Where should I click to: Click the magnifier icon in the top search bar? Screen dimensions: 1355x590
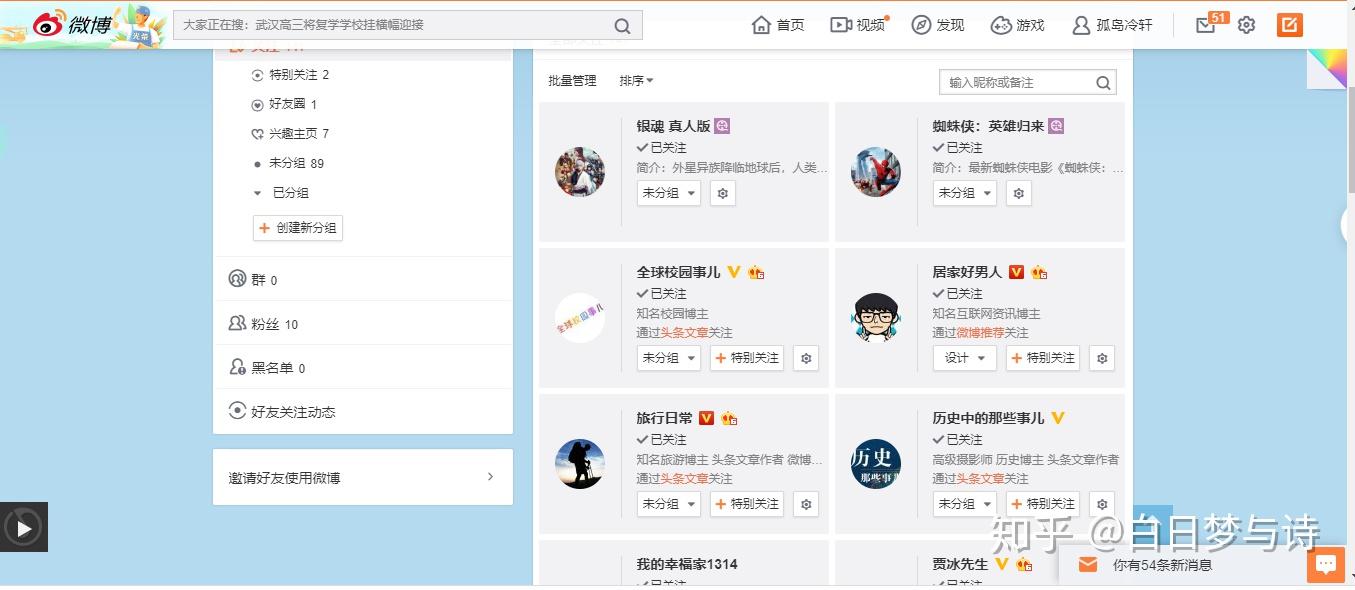point(622,26)
